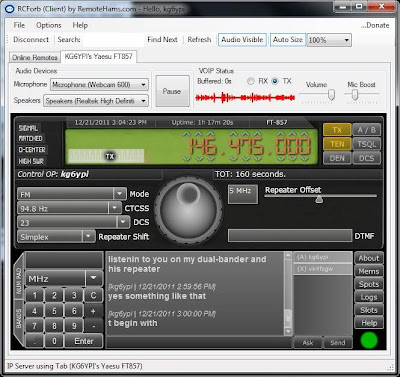
Task: Click the round tuning knob
Action: point(189,209)
